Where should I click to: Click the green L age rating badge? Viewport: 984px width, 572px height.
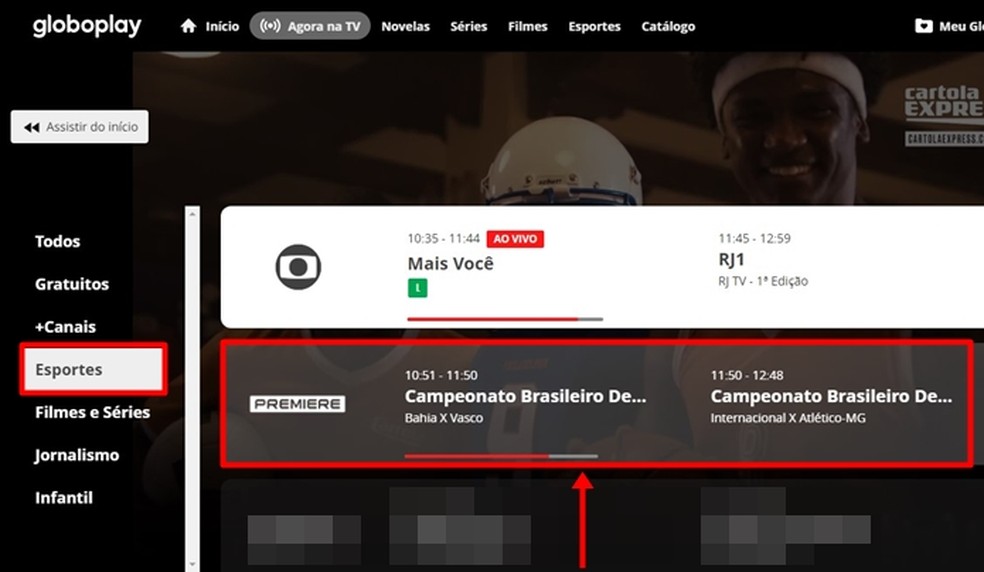417,288
